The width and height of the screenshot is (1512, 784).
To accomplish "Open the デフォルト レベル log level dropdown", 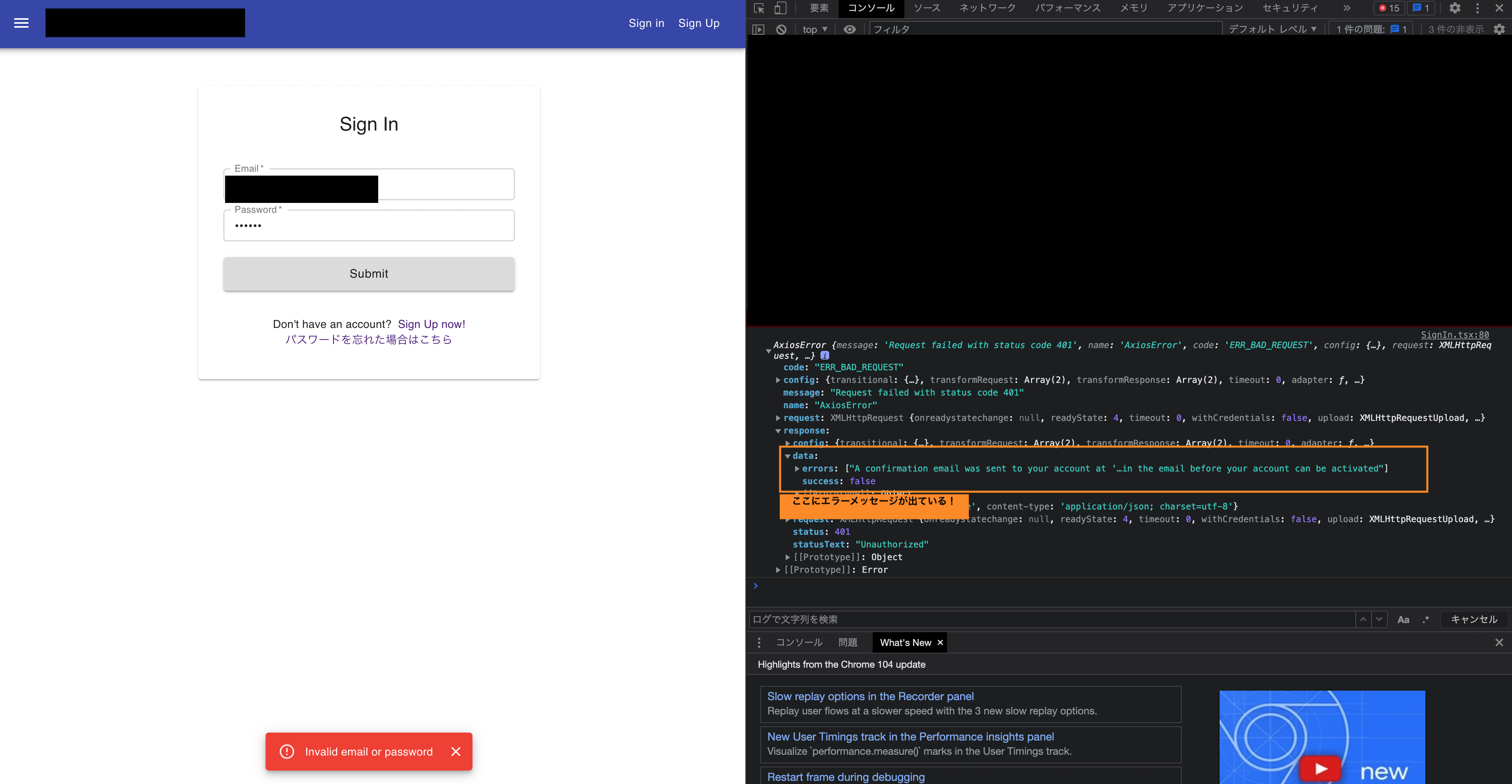I will [1272, 29].
